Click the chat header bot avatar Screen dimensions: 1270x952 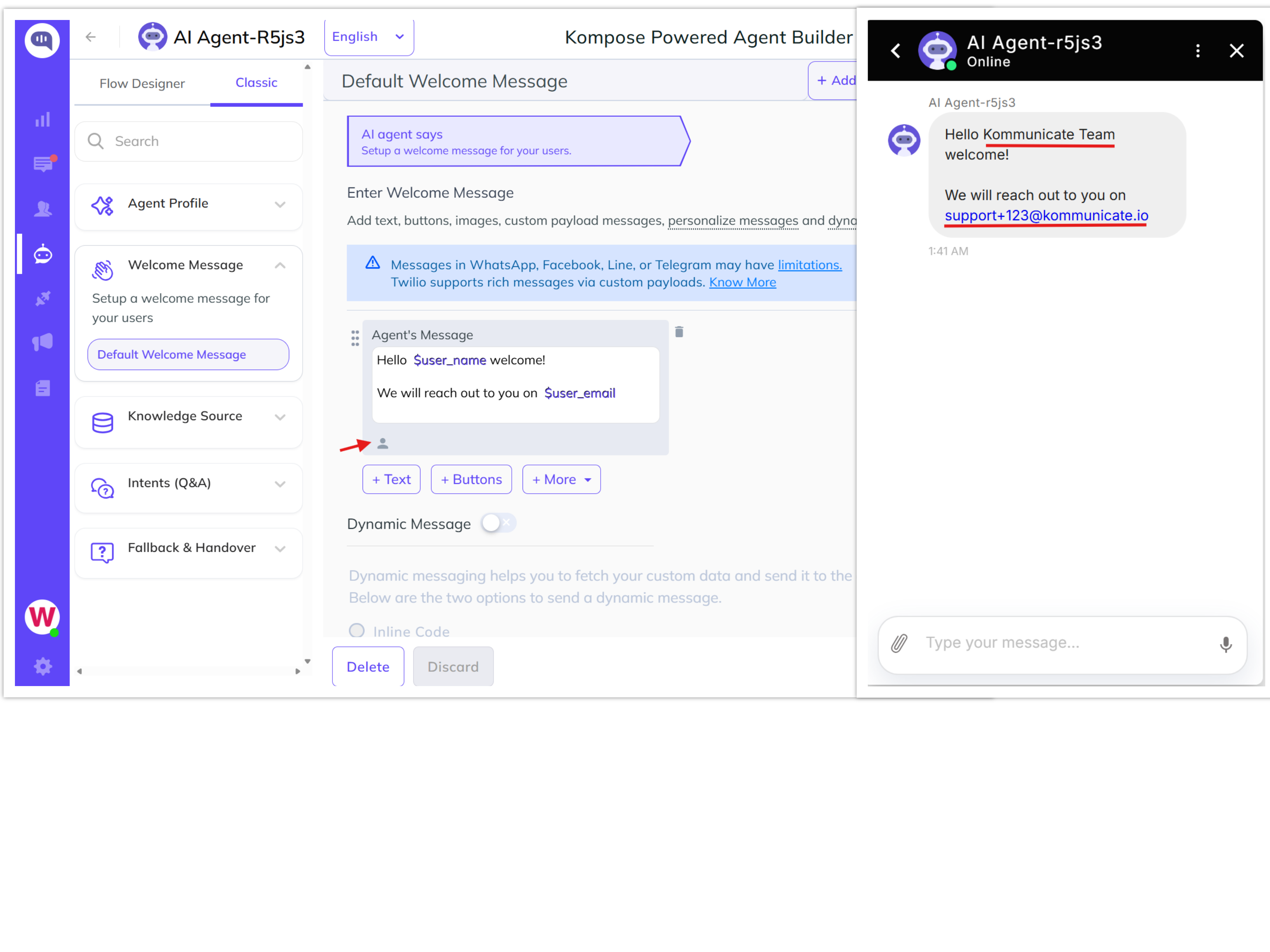(937, 50)
